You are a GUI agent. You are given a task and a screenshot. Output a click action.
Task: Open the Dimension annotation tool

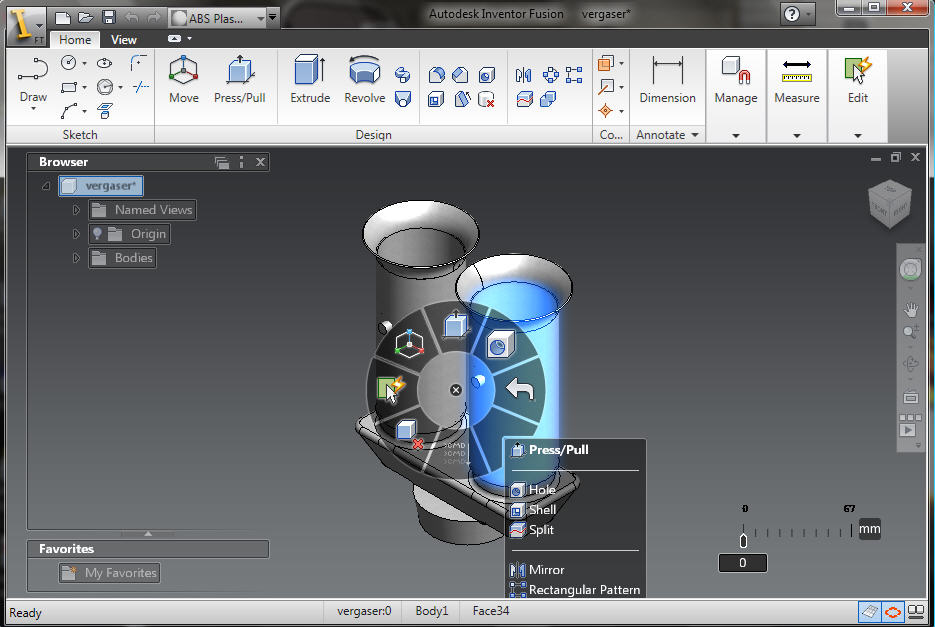click(x=667, y=79)
